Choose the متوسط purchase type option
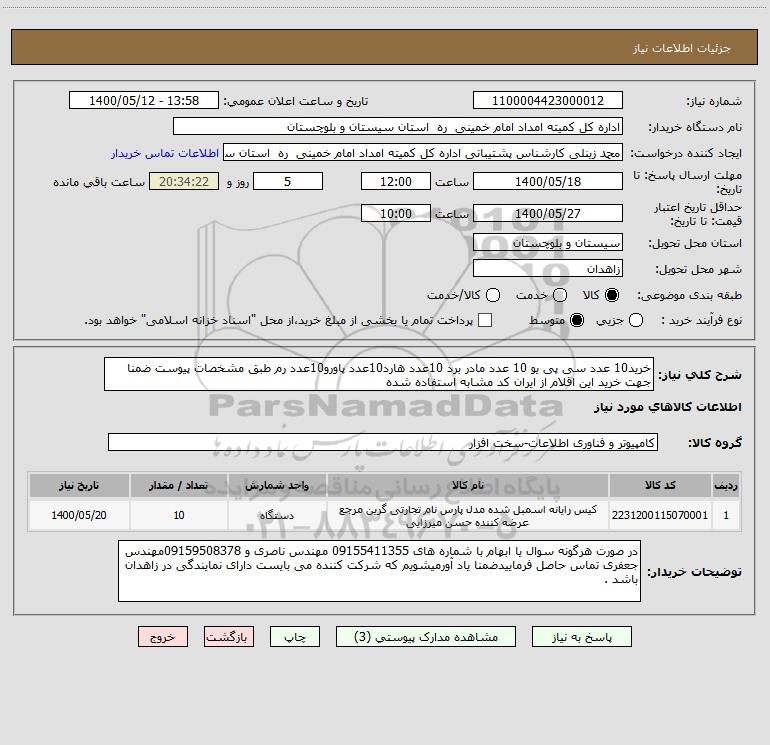Image resolution: width=770 pixels, height=745 pixels. pyautogui.click(x=577, y=320)
